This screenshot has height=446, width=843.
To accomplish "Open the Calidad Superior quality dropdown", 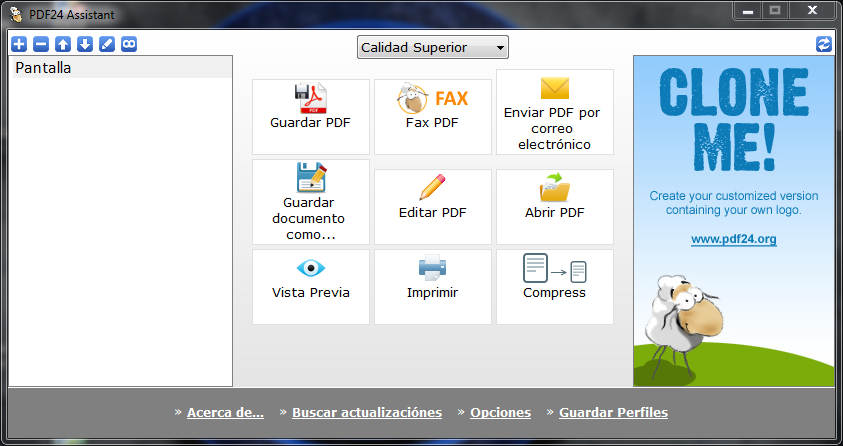I will (433, 47).
